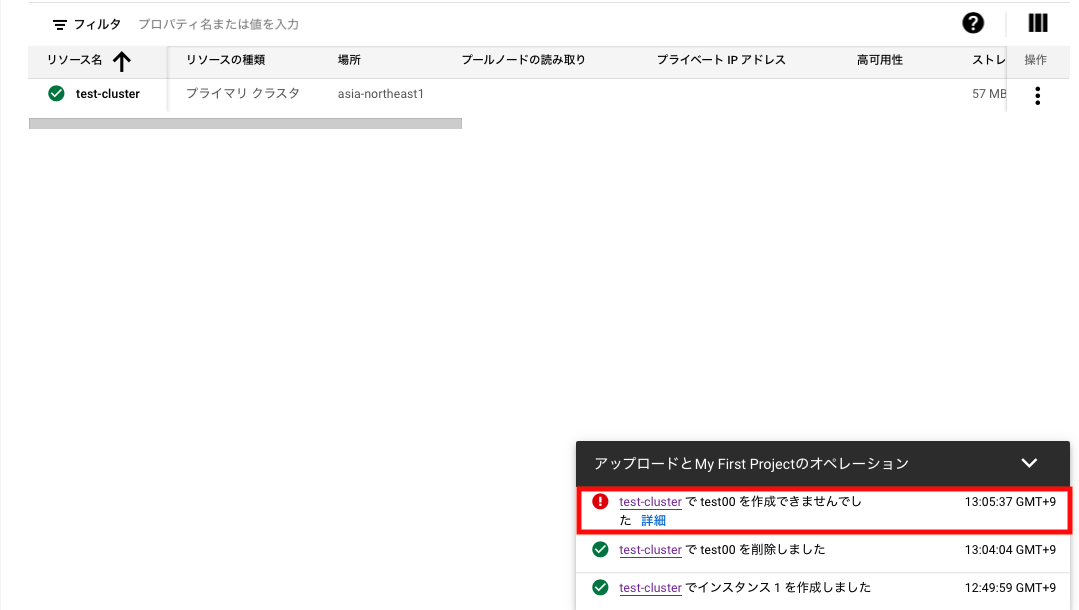1079x610 pixels.
Task: Open the column display options icon
Action: (1038, 23)
